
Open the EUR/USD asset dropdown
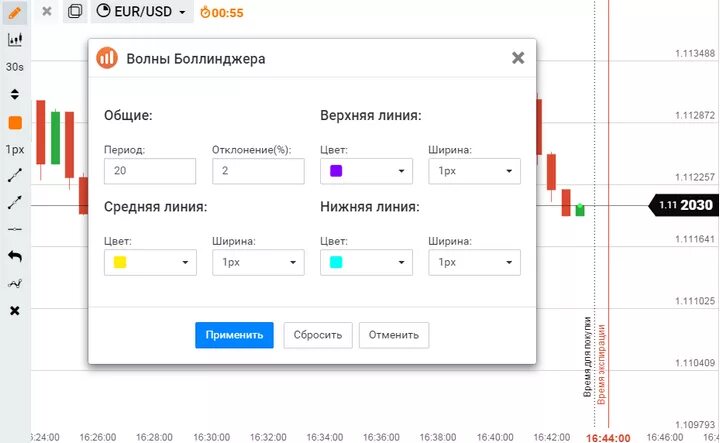click(x=142, y=11)
